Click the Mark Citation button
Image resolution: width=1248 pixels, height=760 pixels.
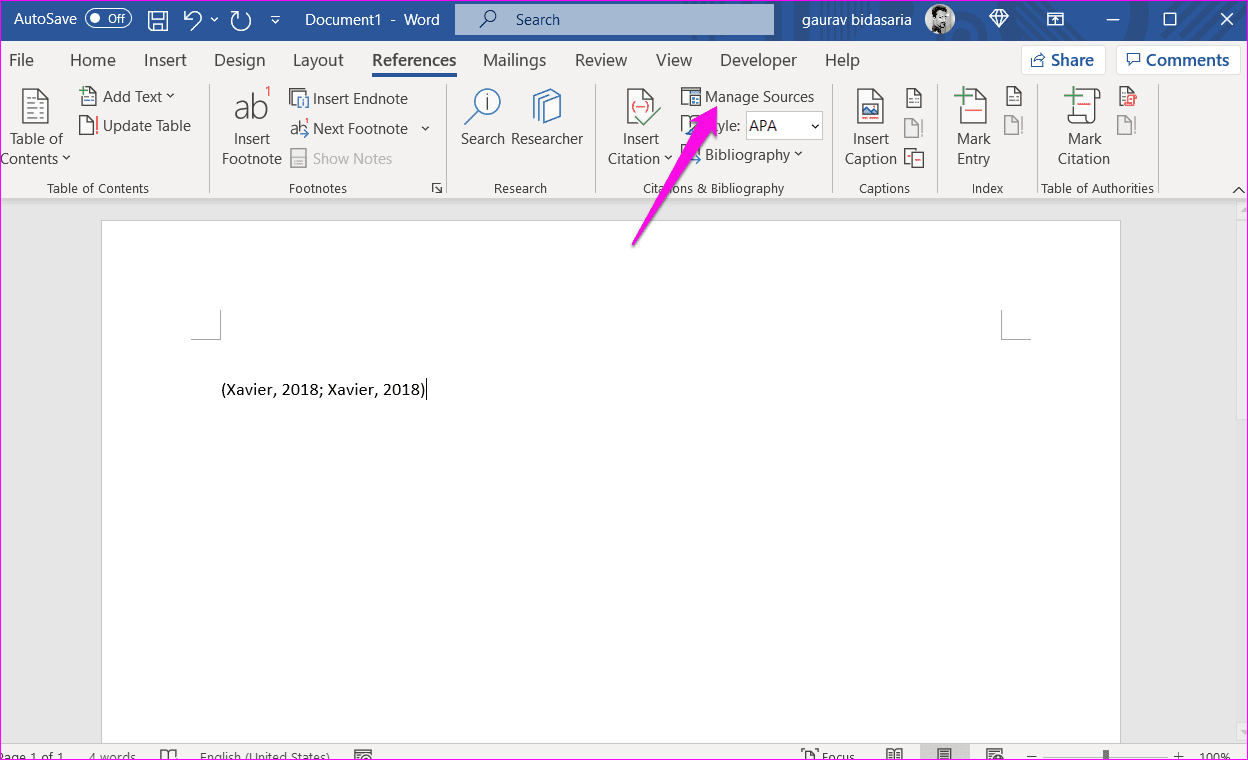pyautogui.click(x=1084, y=127)
